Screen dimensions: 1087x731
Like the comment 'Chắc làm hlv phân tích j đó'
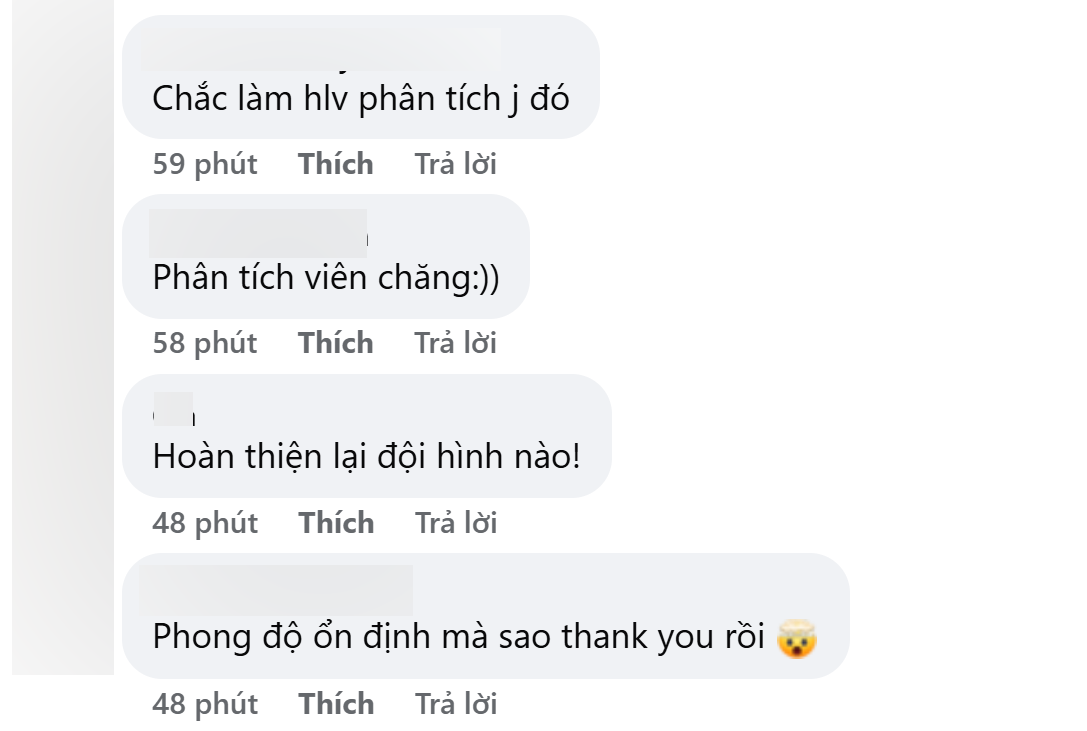coord(336,163)
